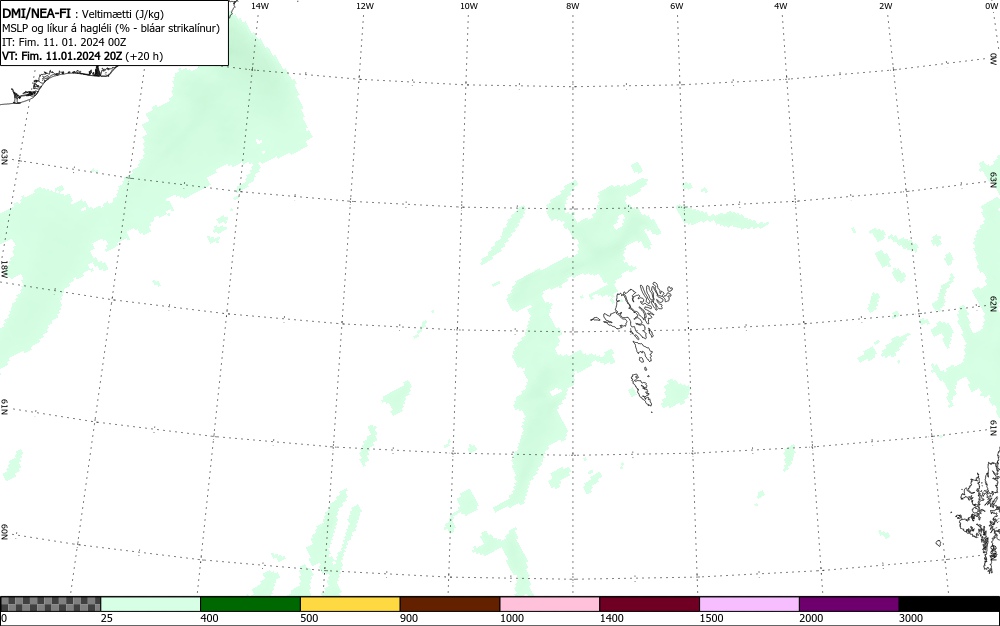1000x626 pixels.
Task: Select the brown 900–1000 legend swatch
Action: click(450, 604)
